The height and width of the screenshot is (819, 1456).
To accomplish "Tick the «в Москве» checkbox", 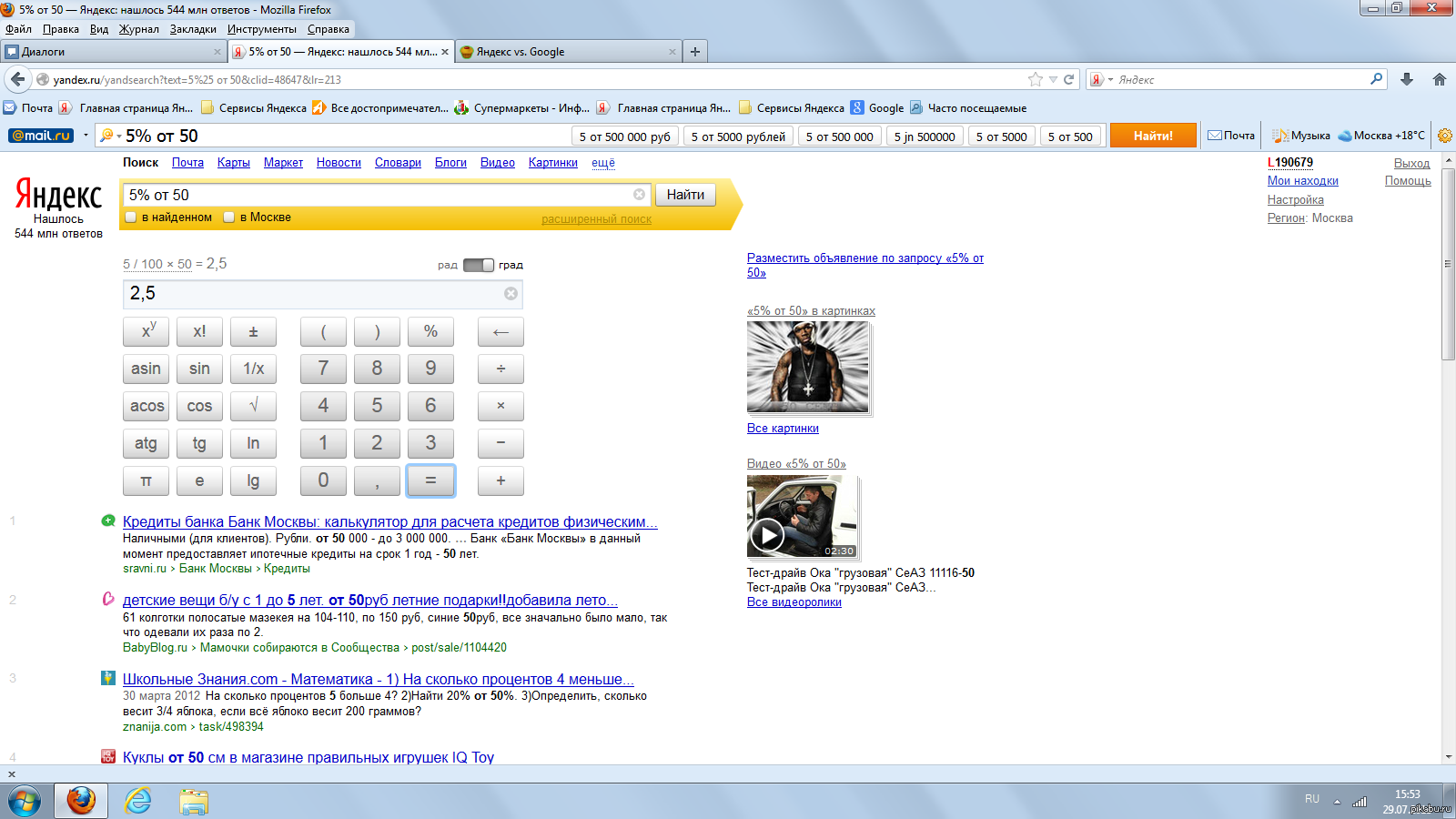I will [x=229, y=217].
